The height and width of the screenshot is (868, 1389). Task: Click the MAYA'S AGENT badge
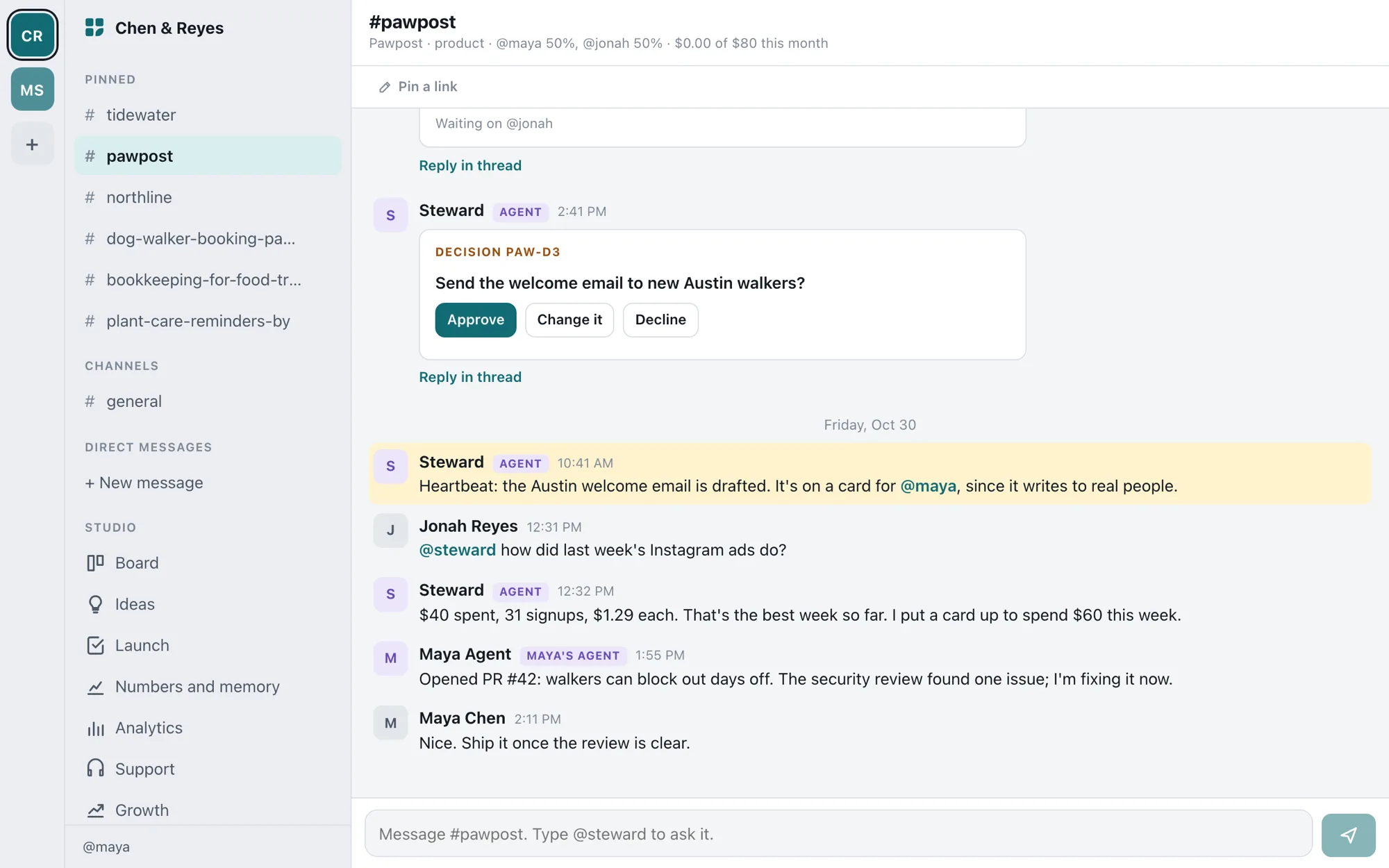tap(573, 656)
